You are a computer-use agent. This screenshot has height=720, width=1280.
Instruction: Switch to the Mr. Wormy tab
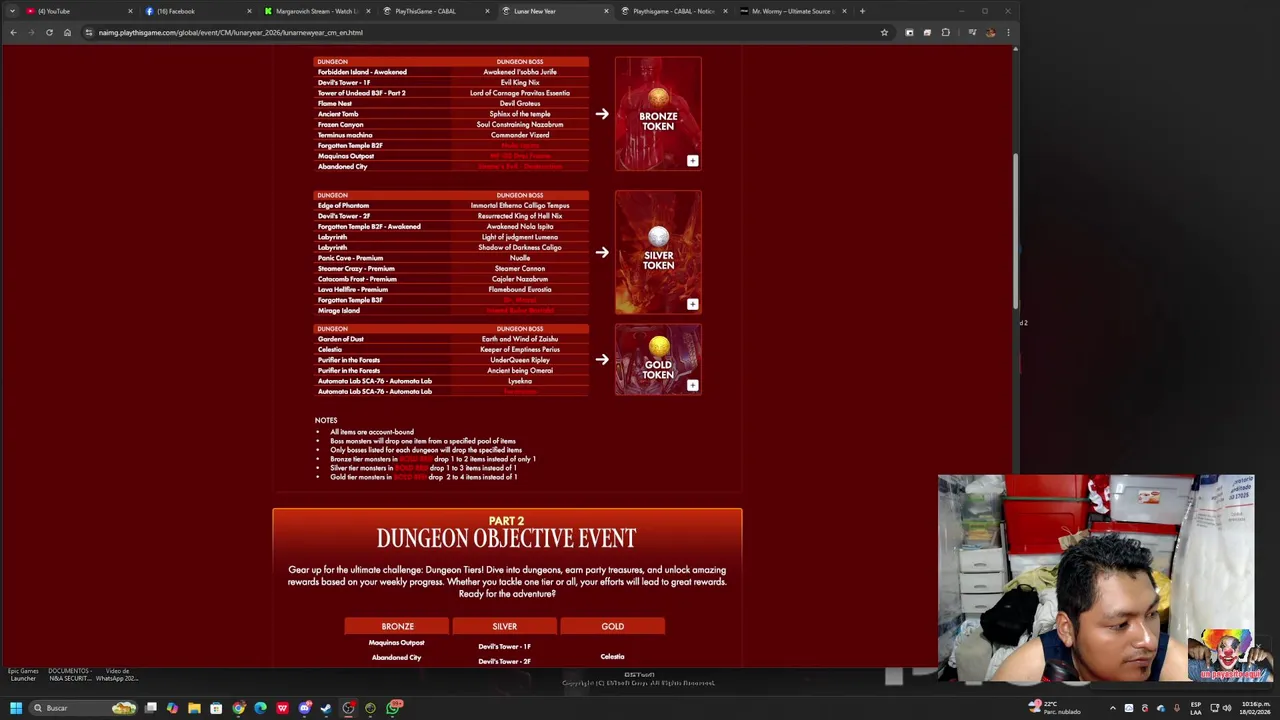click(793, 11)
